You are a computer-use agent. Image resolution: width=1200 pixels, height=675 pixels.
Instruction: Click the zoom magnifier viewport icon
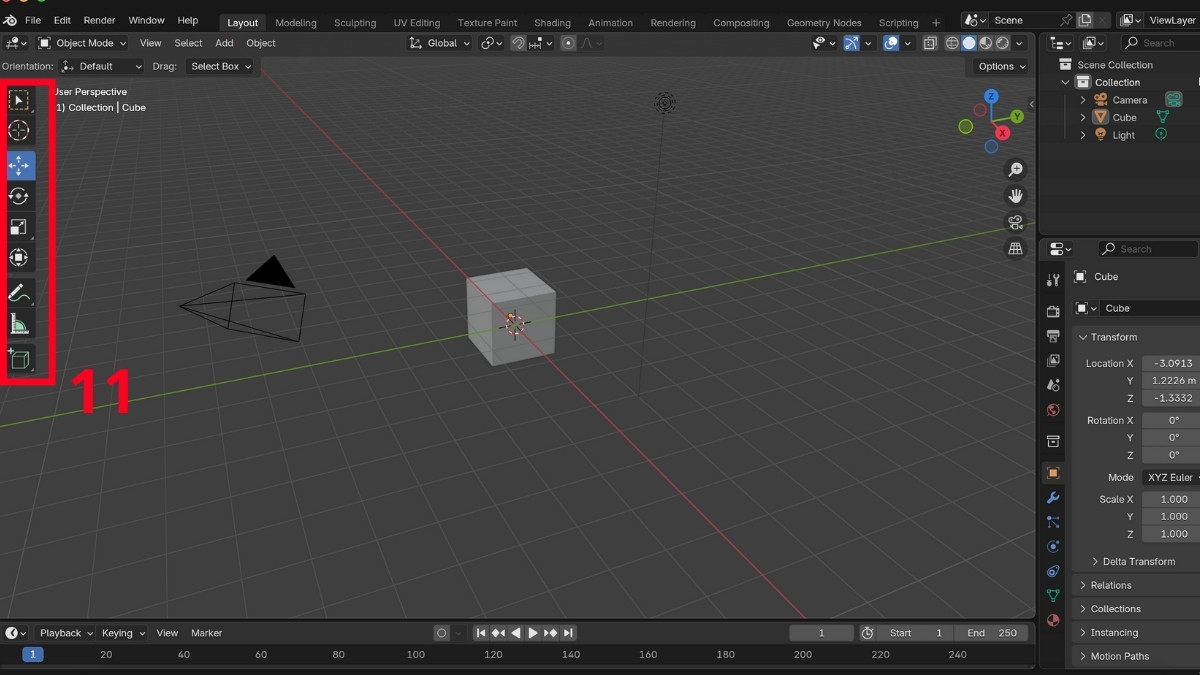point(1015,170)
